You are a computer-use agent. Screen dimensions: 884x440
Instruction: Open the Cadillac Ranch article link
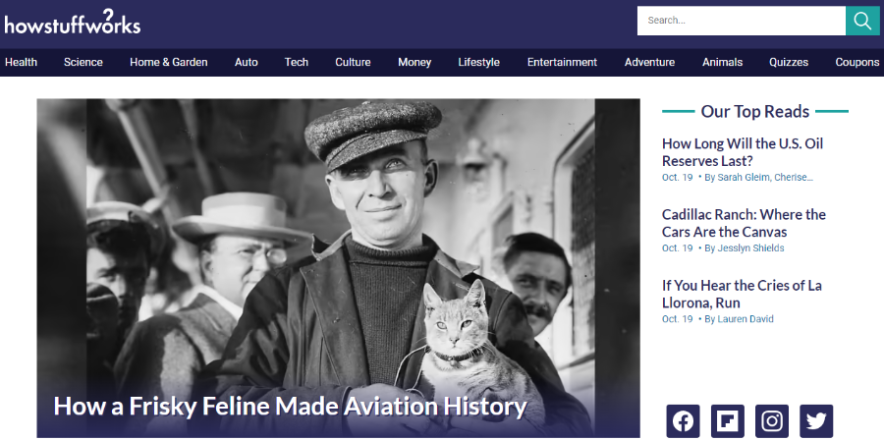(x=743, y=223)
